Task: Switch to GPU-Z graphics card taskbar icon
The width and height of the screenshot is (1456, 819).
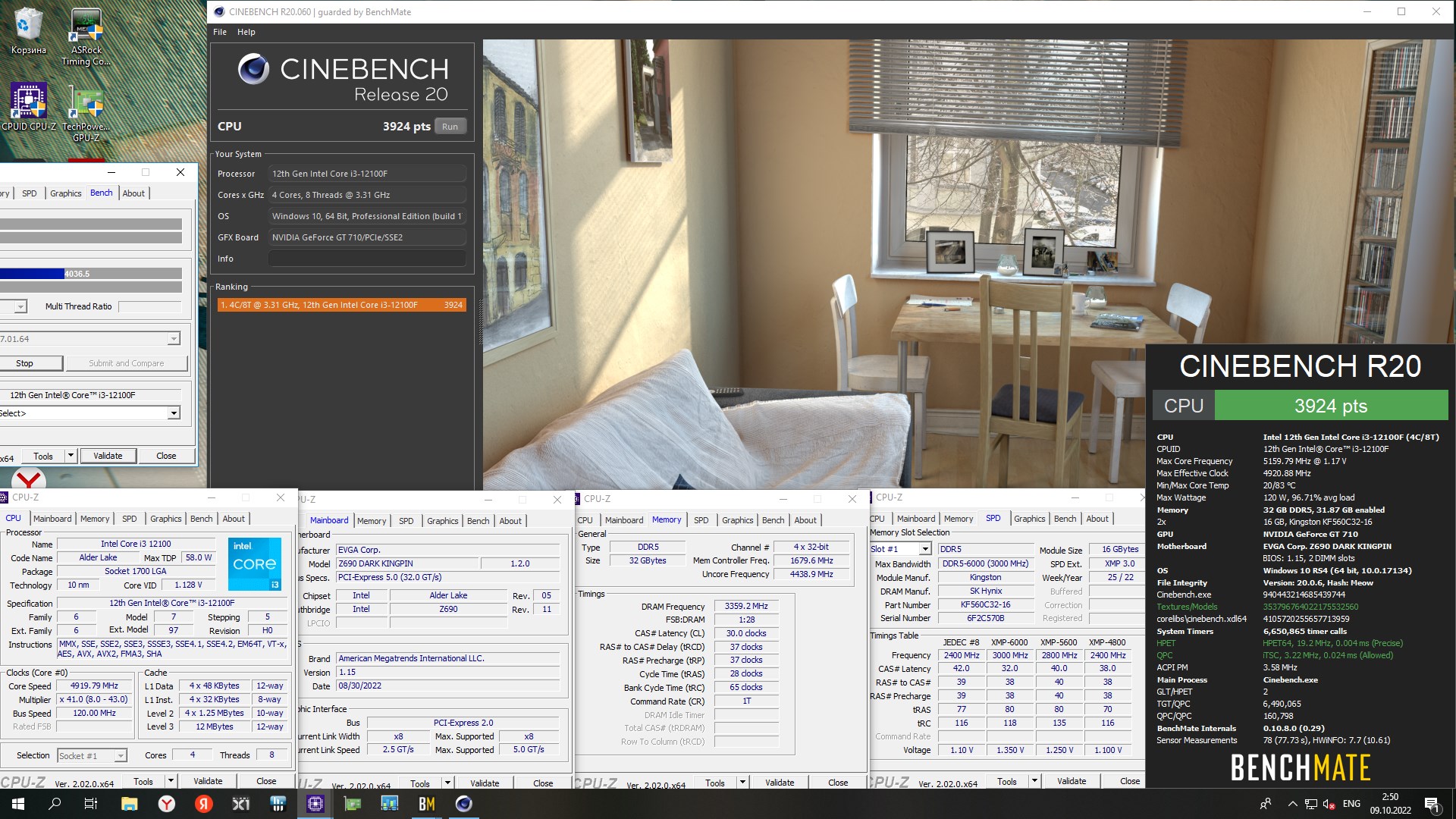Action: pos(352,804)
